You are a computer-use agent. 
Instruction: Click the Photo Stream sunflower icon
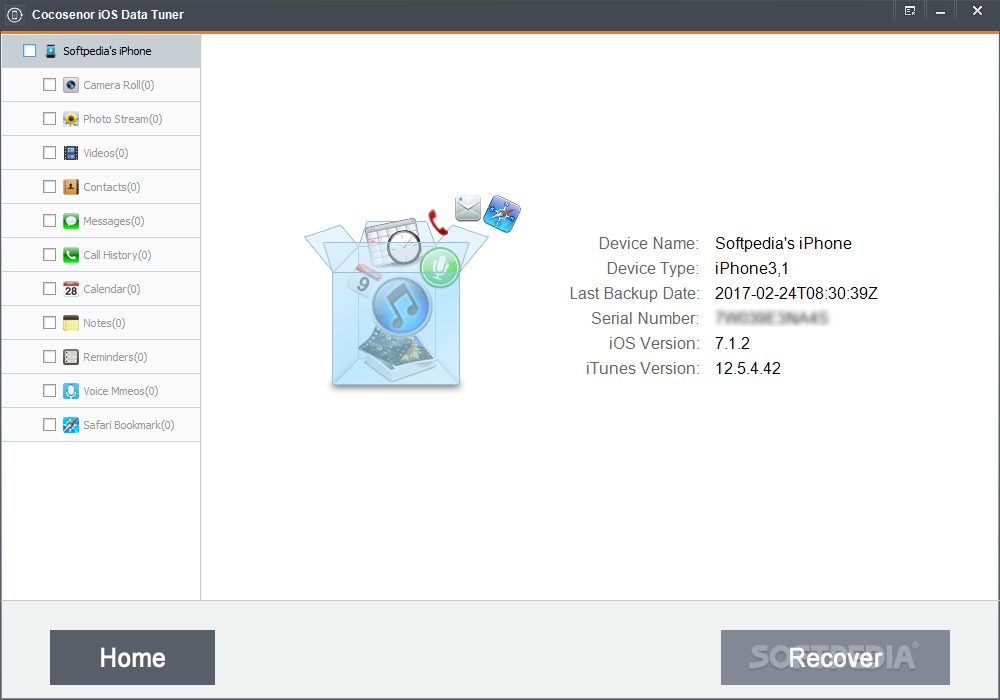click(x=71, y=119)
